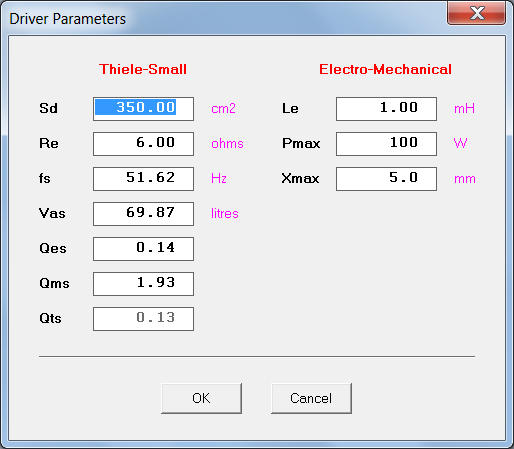This screenshot has width=514, height=449.
Task: Click the Sd input field showing 350.00
Action: 143,109
